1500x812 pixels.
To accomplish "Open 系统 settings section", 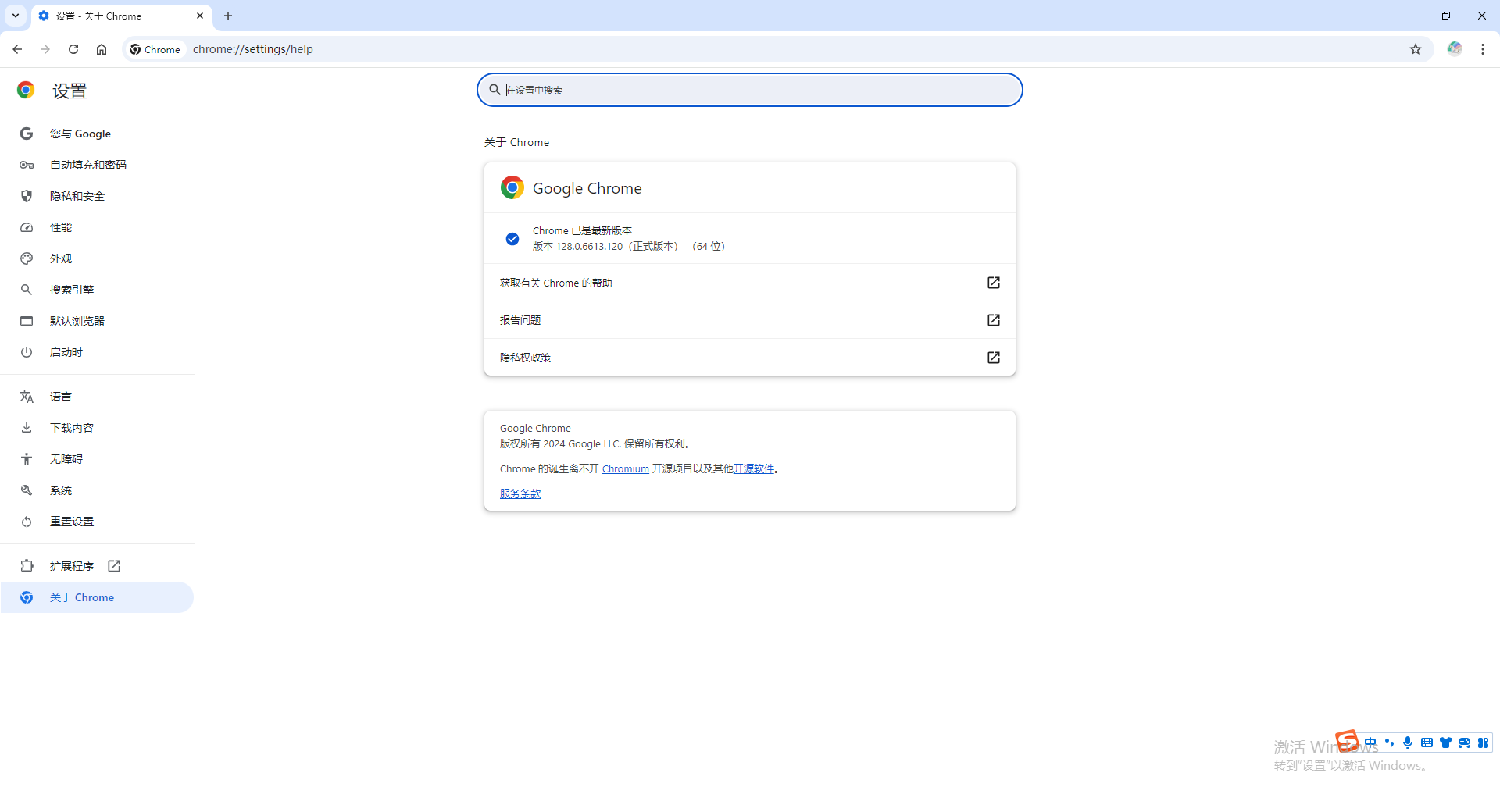I will coord(98,490).
